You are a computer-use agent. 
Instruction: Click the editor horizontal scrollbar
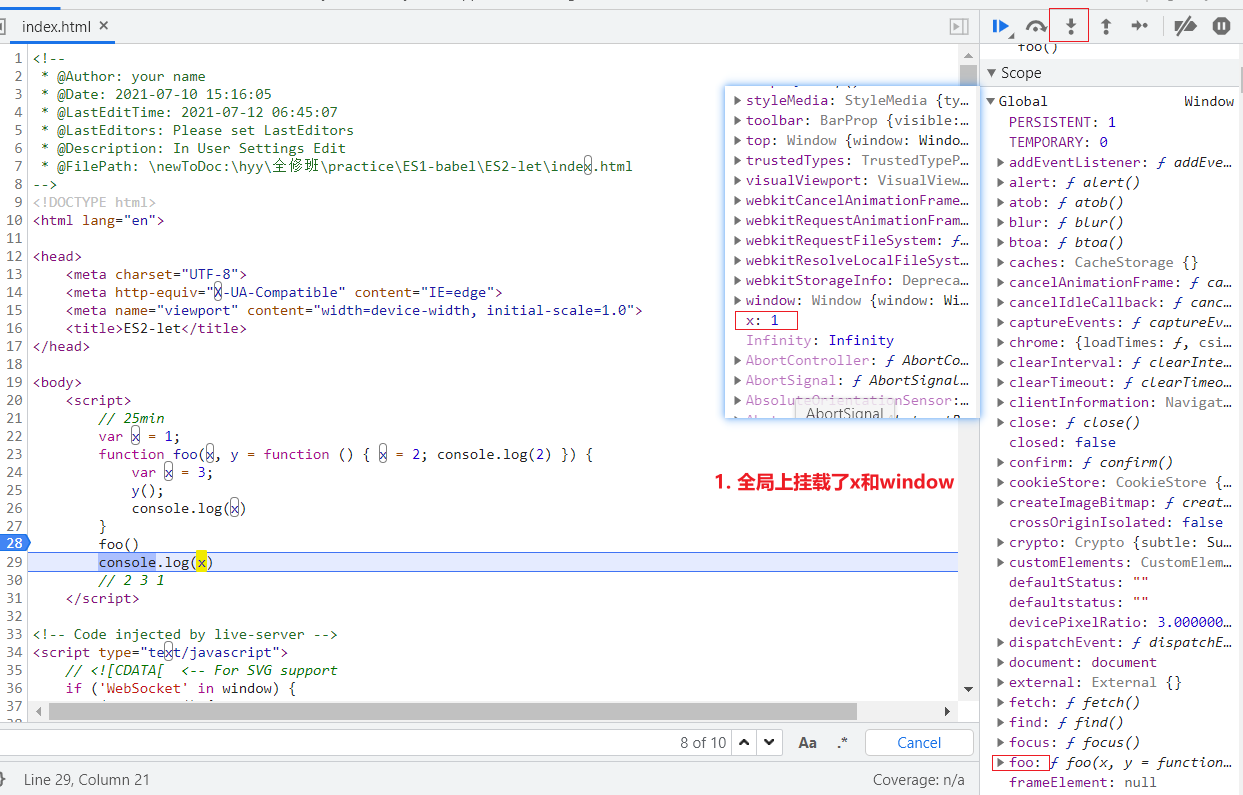(x=452, y=711)
